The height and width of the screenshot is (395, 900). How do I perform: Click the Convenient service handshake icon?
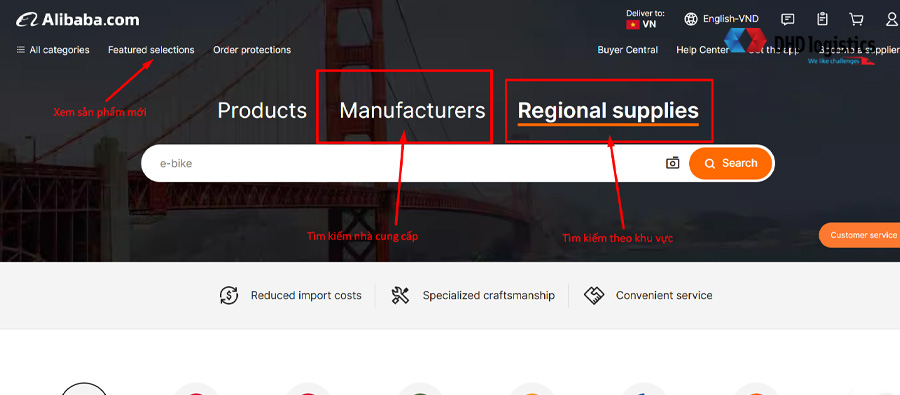pyautogui.click(x=594, y=295)
